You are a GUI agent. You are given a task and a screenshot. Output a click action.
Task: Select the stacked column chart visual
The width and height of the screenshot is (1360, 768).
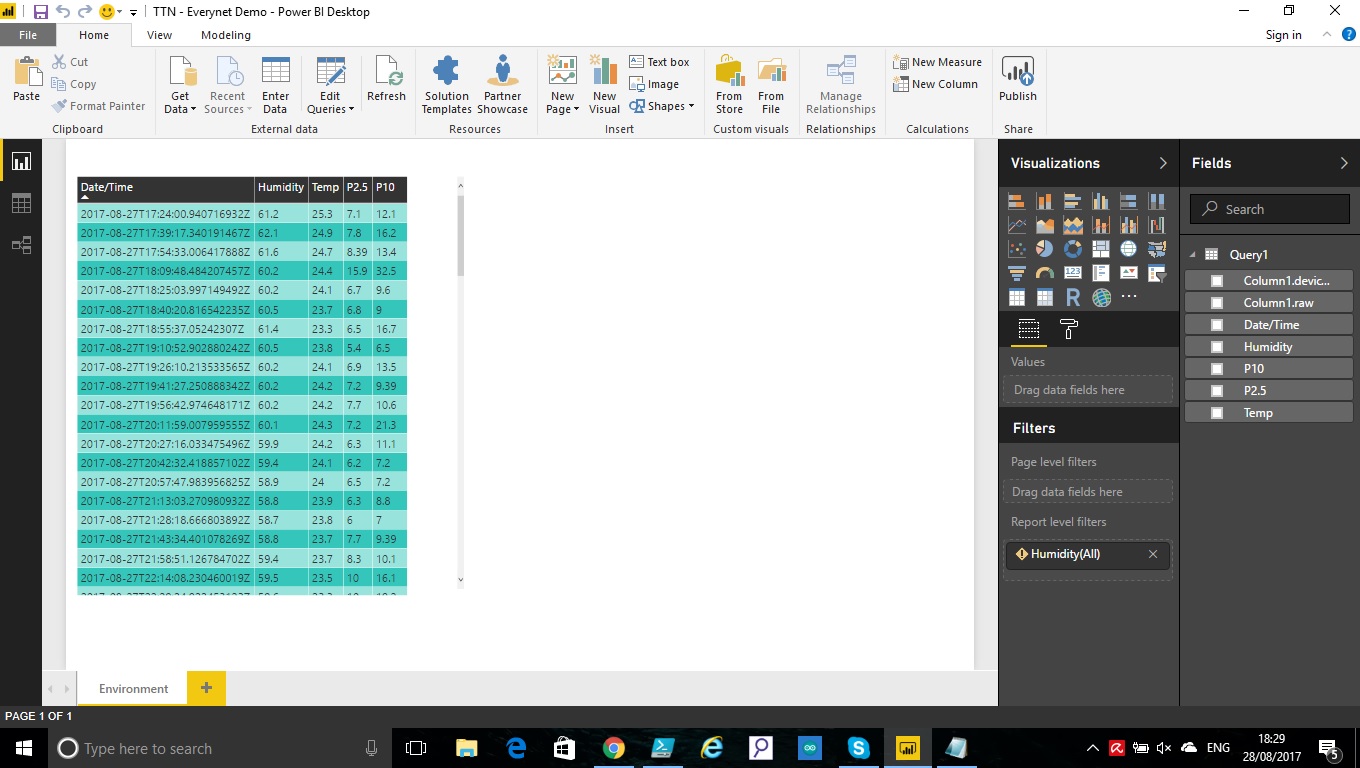1045,201
